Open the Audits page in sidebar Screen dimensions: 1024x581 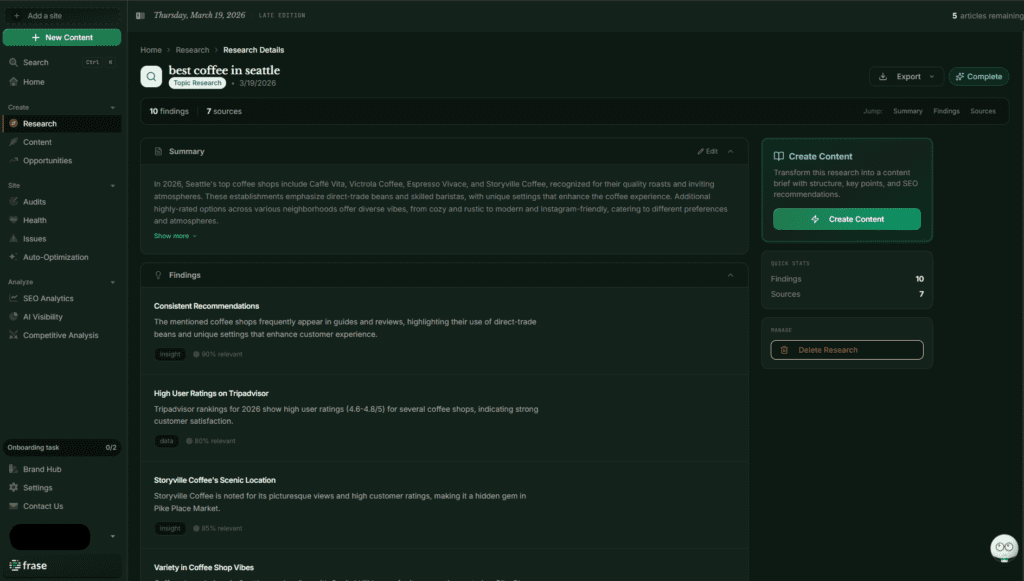click(34, 202)
